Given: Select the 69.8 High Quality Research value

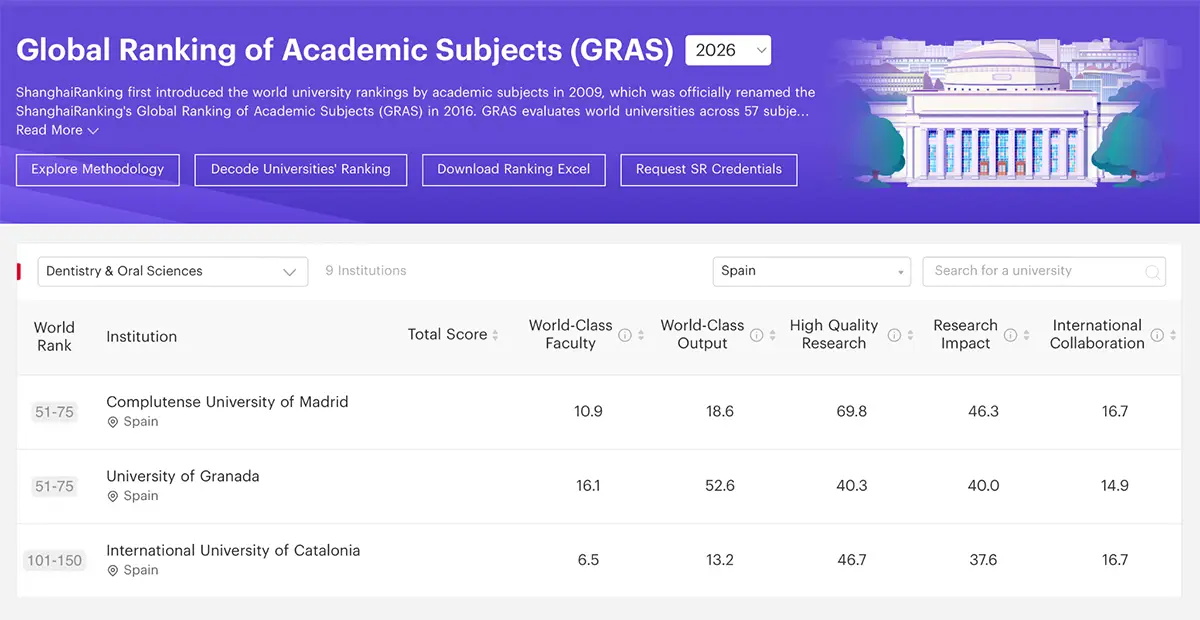Looking at the screenshot, I should 851,412.
